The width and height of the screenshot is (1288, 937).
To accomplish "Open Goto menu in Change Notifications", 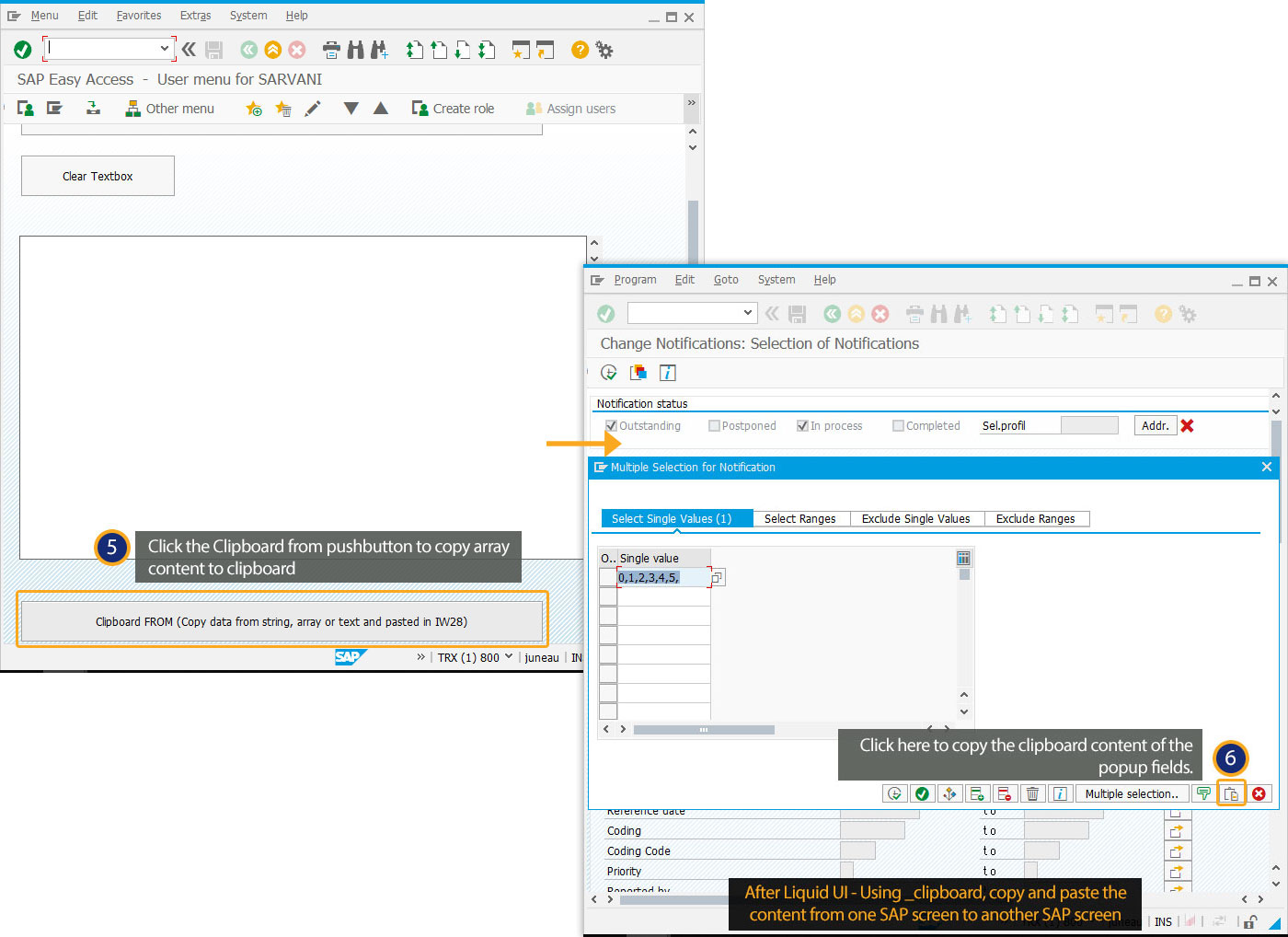I will coord(726,280).
